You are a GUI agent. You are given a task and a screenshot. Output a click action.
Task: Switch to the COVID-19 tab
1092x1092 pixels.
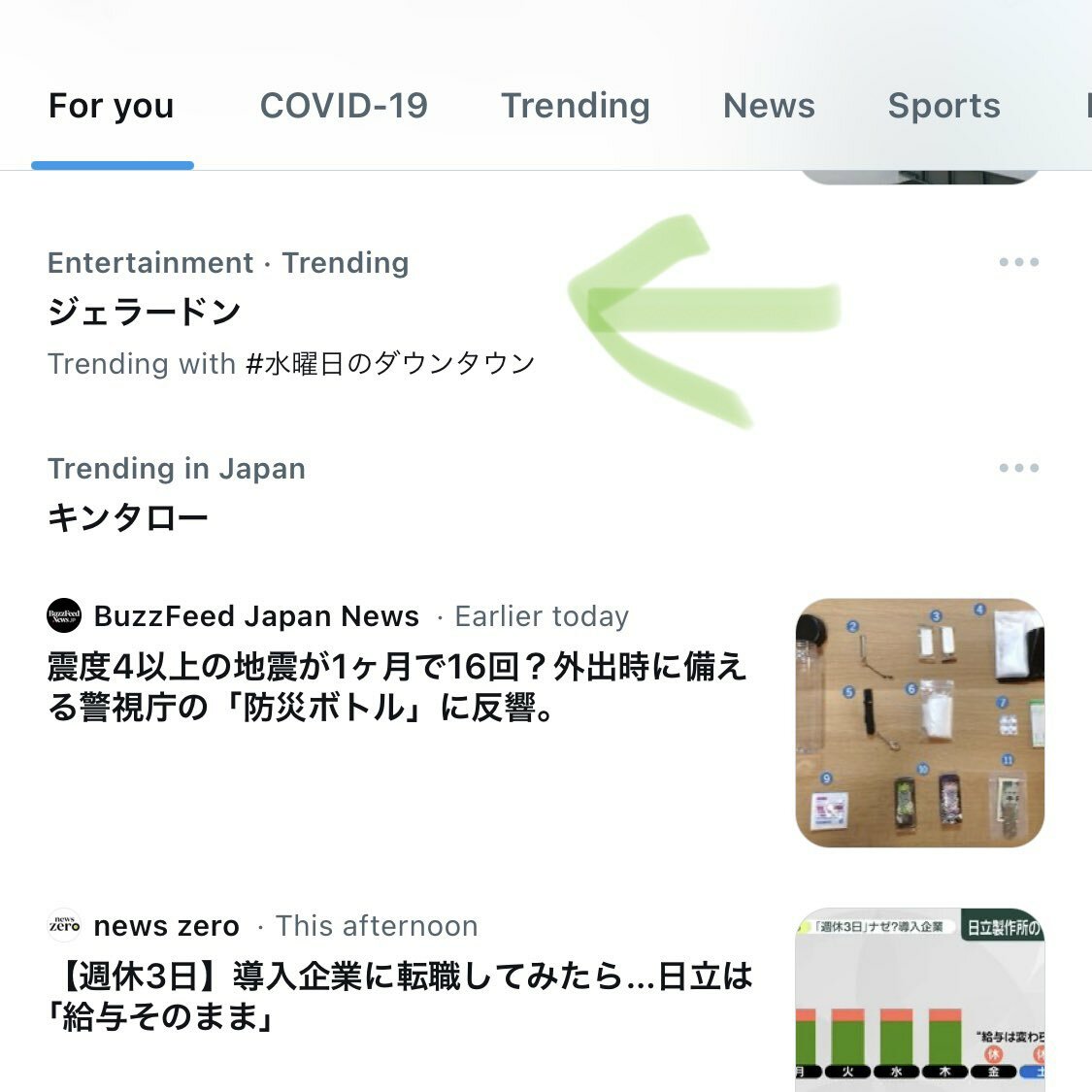tap(344, 106)
